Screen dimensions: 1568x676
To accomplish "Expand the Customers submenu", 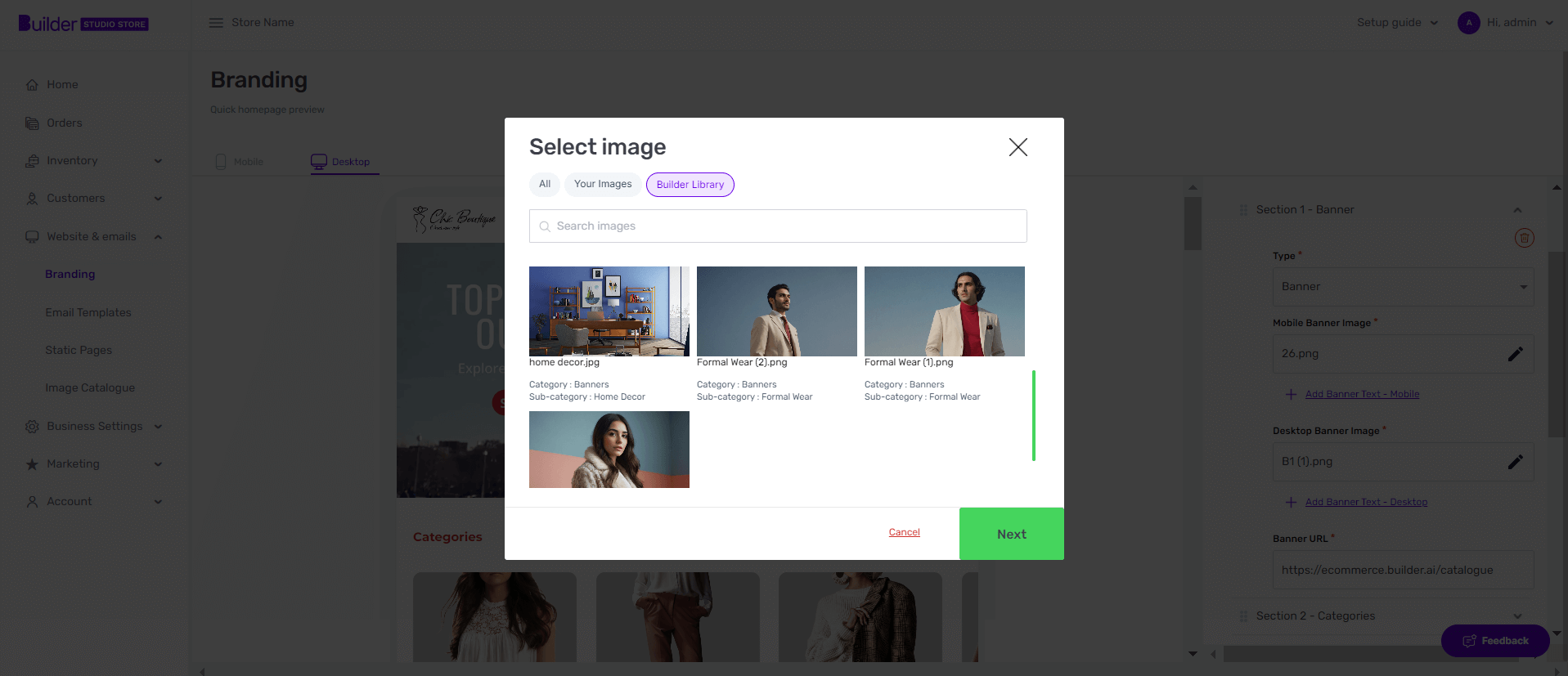I will pyautogui.click(x=158, y=199).
